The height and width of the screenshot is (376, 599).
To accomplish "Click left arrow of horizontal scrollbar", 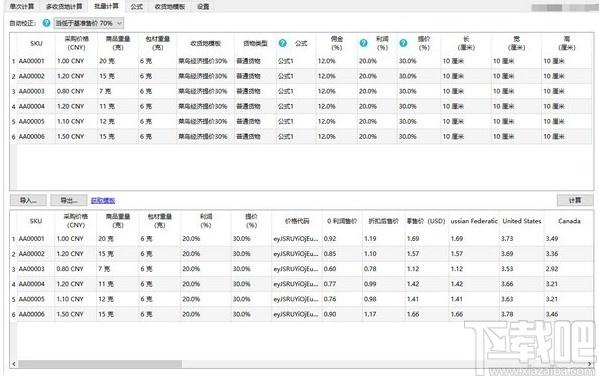I will (x=14, y=364).
